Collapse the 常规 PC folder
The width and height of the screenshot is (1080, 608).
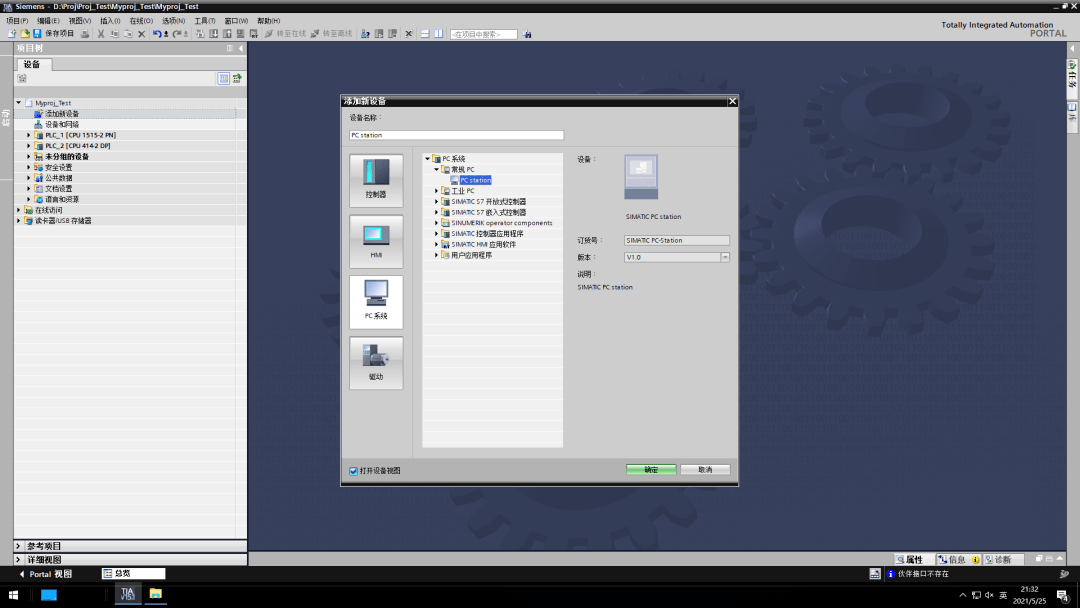(x=437, y=169)
